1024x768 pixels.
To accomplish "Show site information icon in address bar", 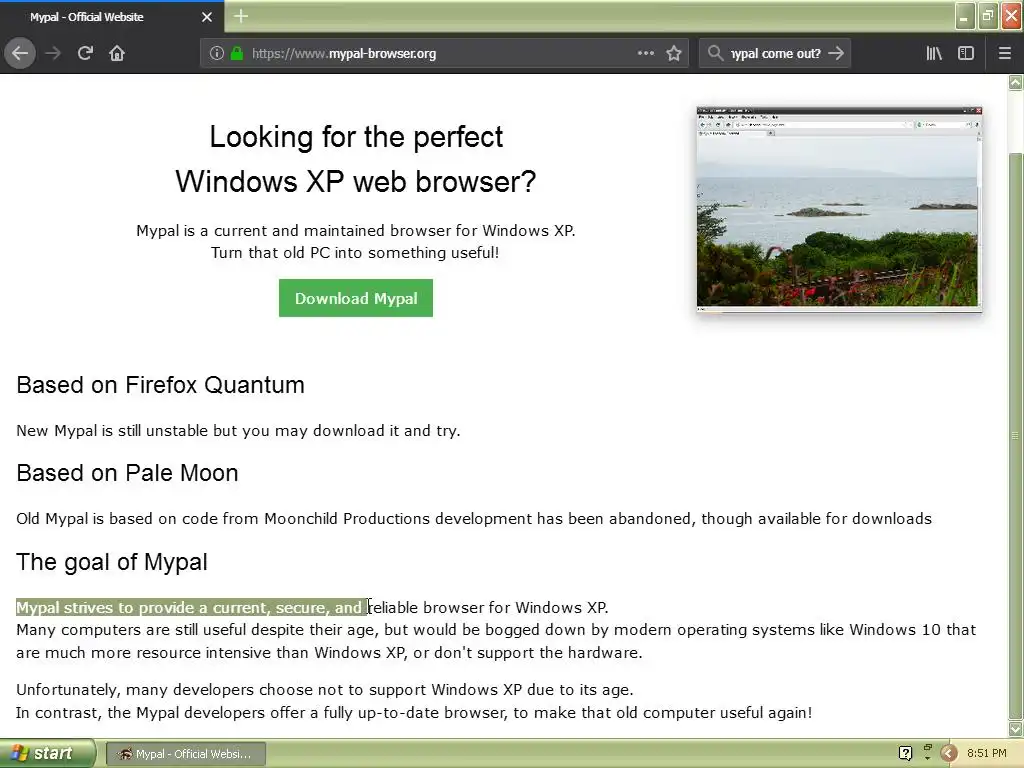I will [217, 54].
